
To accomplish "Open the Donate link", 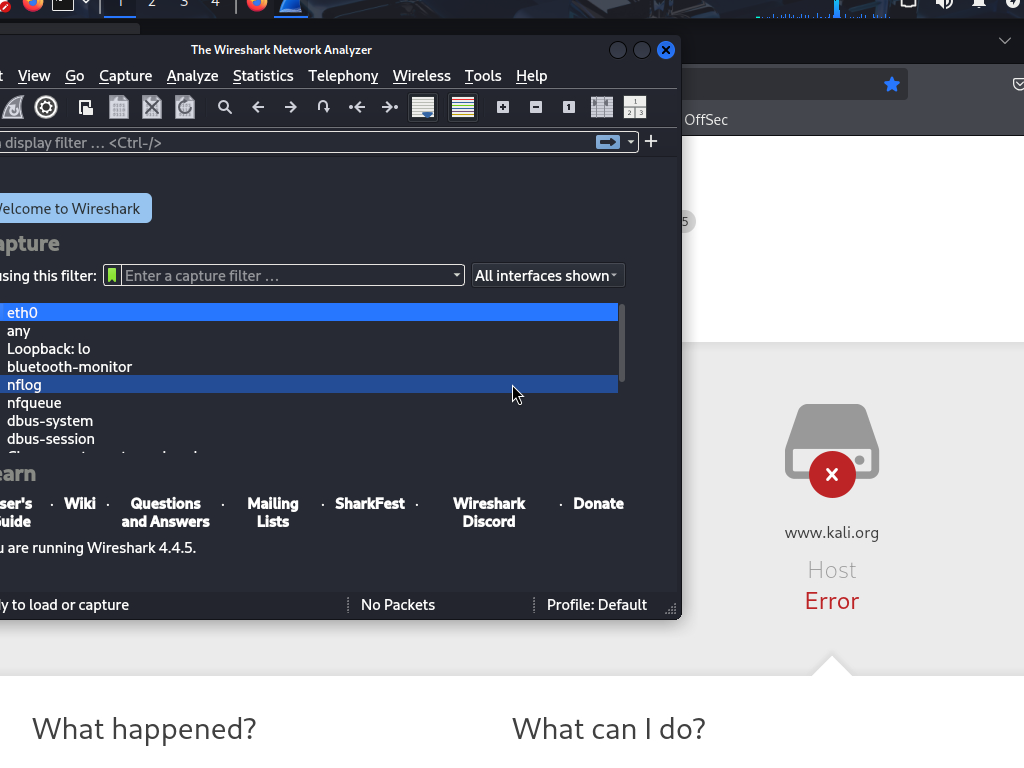I will click(598, 504).
